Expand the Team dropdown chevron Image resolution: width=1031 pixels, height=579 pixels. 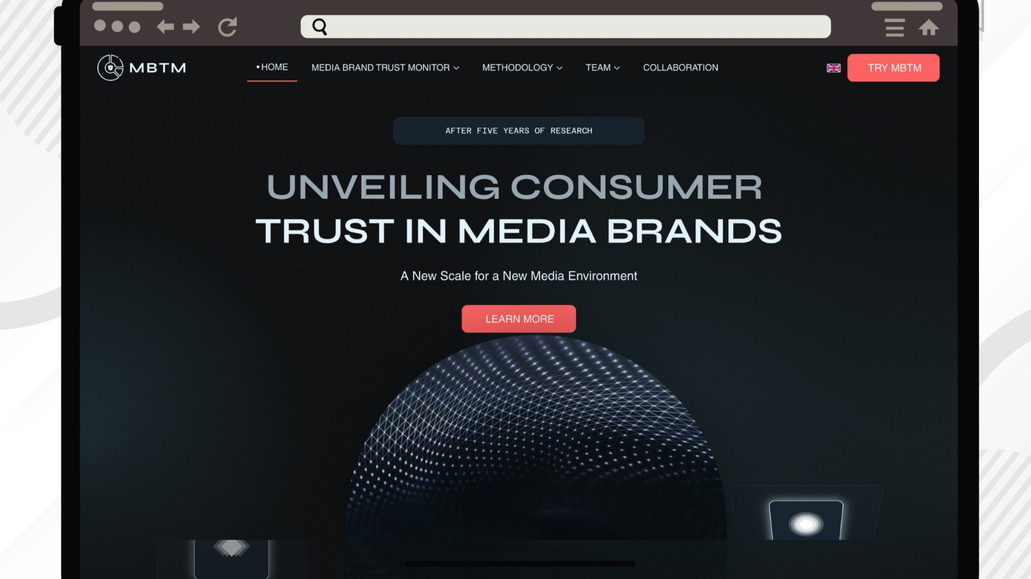(x=617, y=68)
